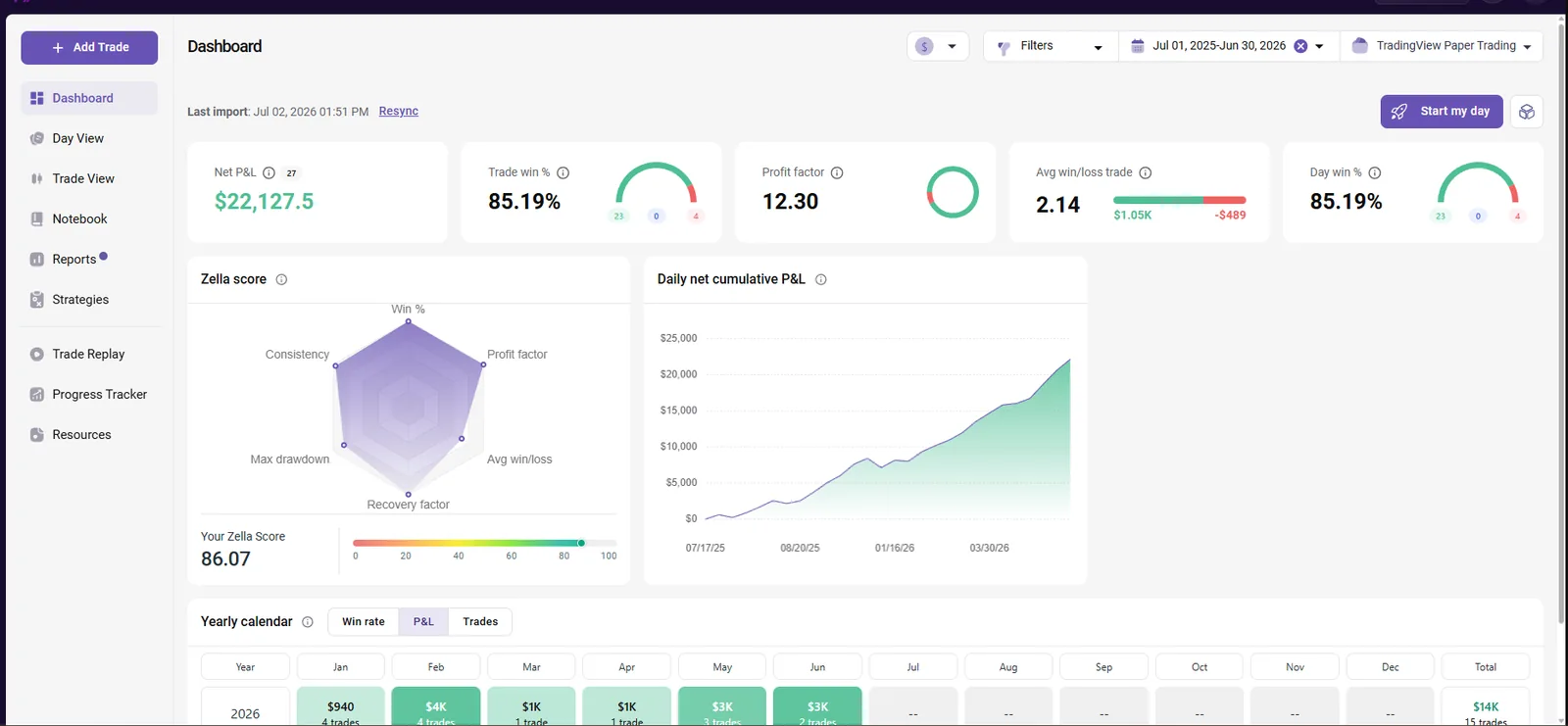Screen dimensions: 1568x726
Task: Click the 27 trades badge in Net P&L
Action: coord(291,172)
